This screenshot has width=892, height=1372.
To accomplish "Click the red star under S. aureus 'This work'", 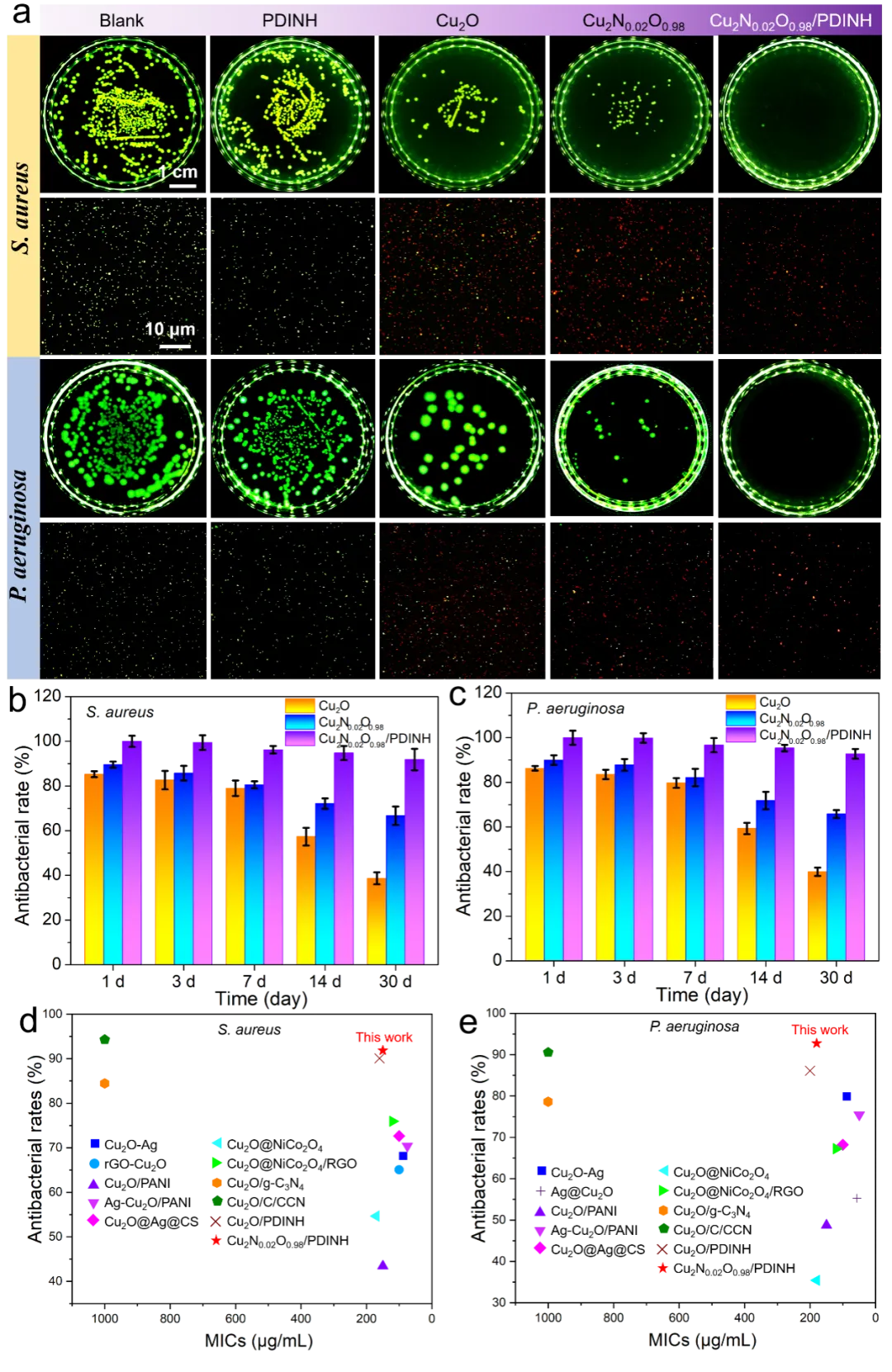I will tap(382, 1049).
